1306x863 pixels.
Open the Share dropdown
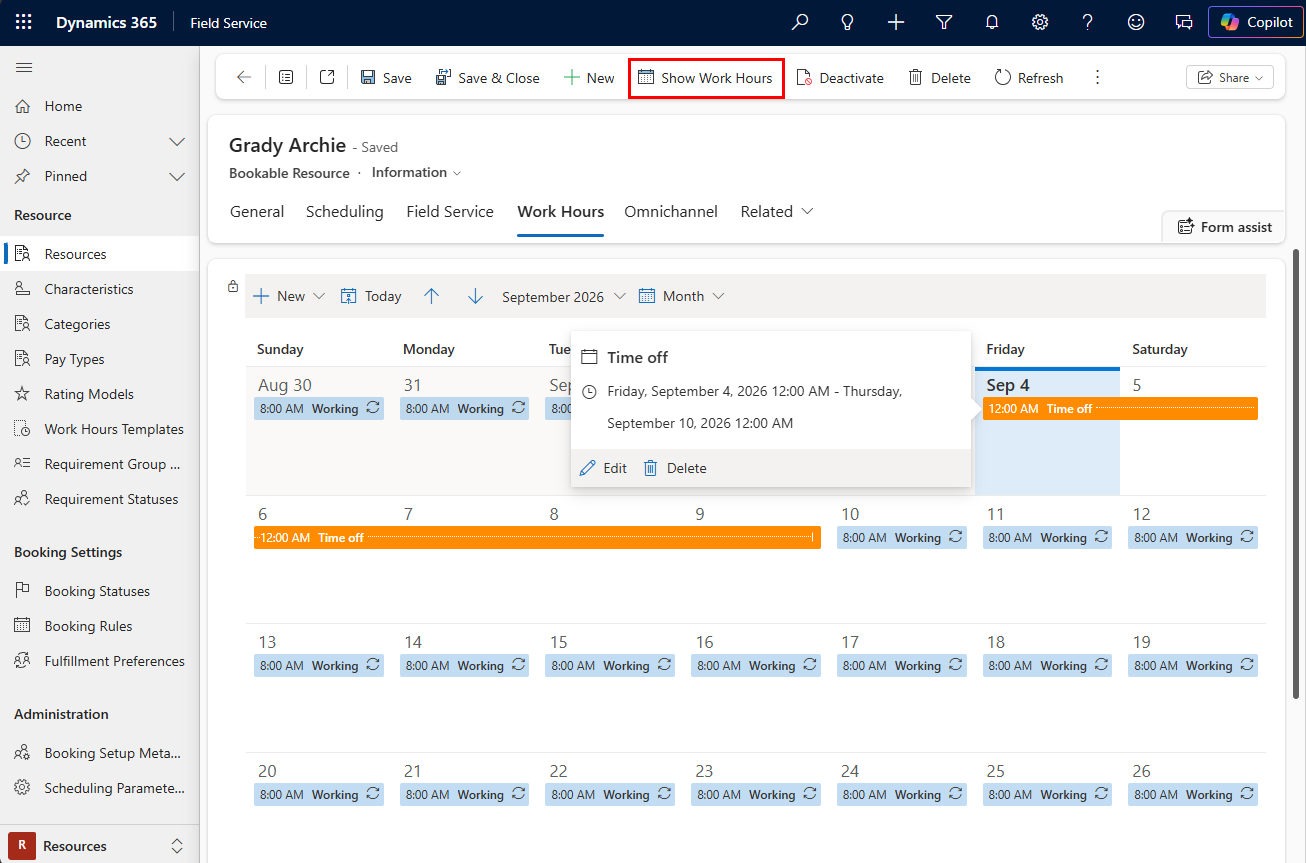pos(1229,77)
